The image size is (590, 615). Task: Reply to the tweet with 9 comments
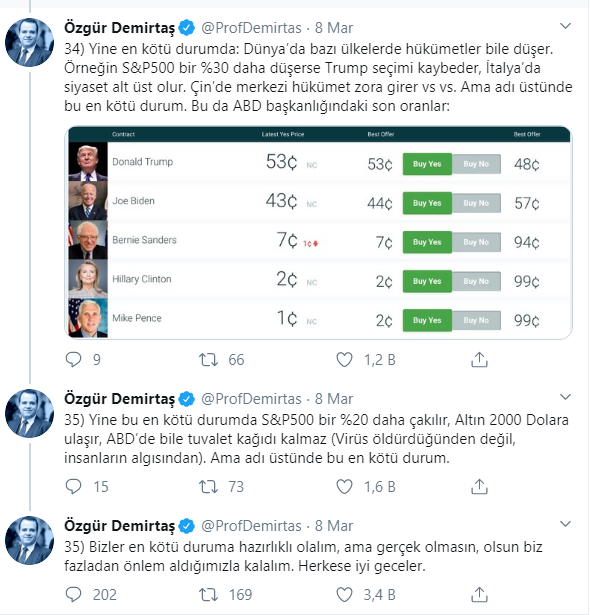click(x=73, y=359)
